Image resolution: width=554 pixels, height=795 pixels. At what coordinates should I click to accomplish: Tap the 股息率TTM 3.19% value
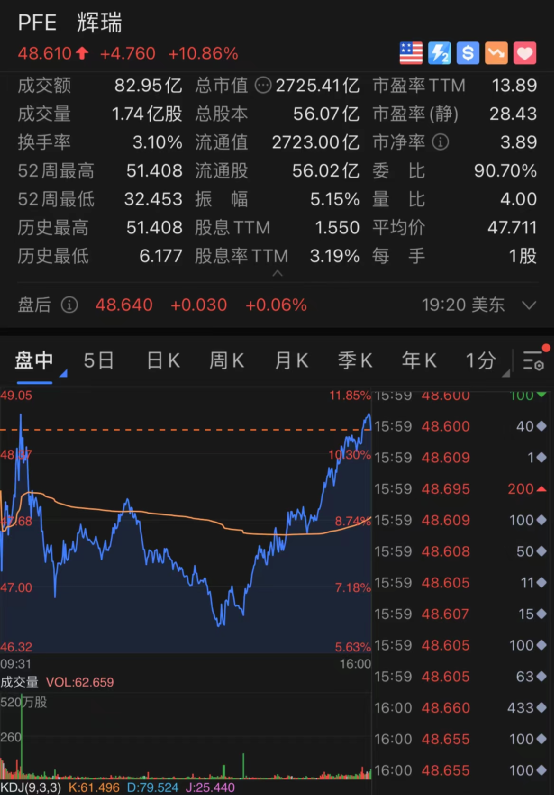(335, 256)
